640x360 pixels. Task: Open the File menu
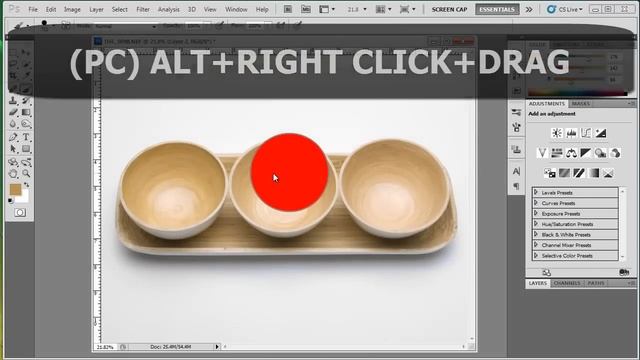(x=33, y=9)
